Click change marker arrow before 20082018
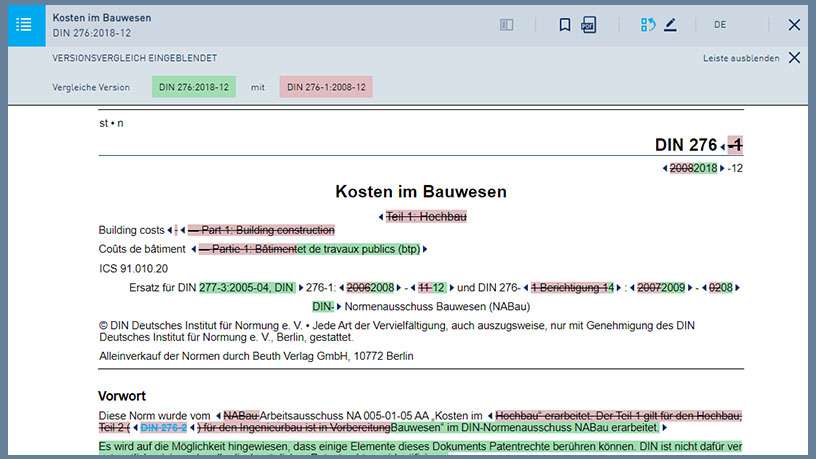This screenshot has width=816, height=459. 665,168
